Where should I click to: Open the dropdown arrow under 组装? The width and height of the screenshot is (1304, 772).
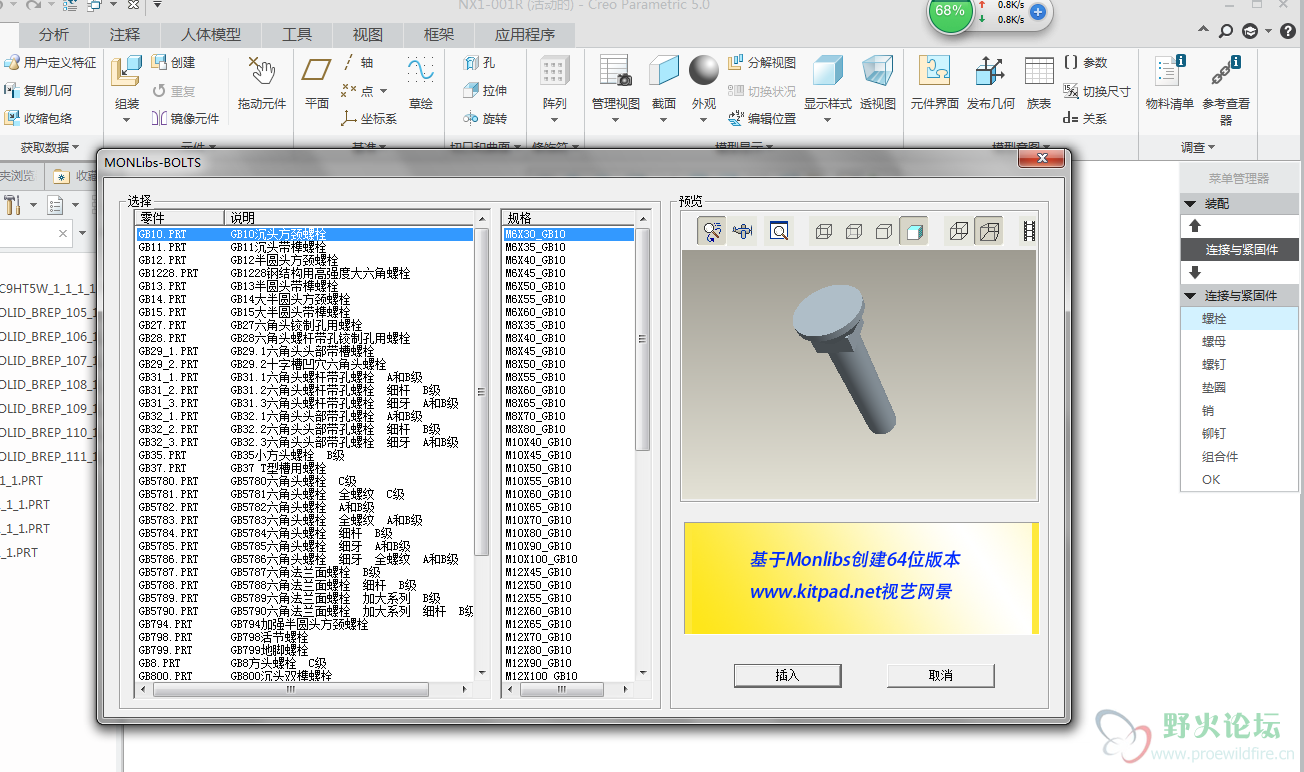(126, 121)
